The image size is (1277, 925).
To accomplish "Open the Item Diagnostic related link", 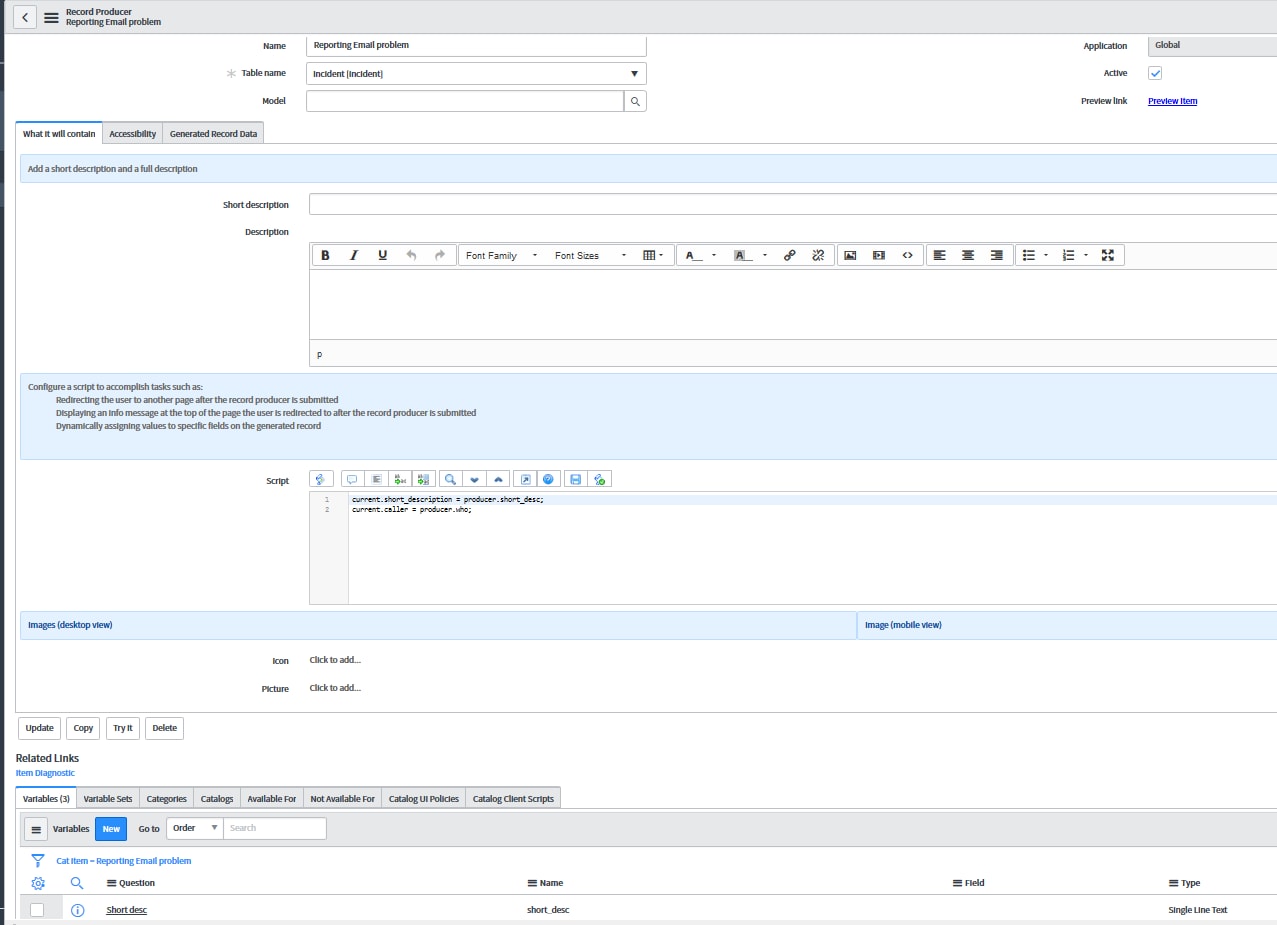I will pos(45,773).
